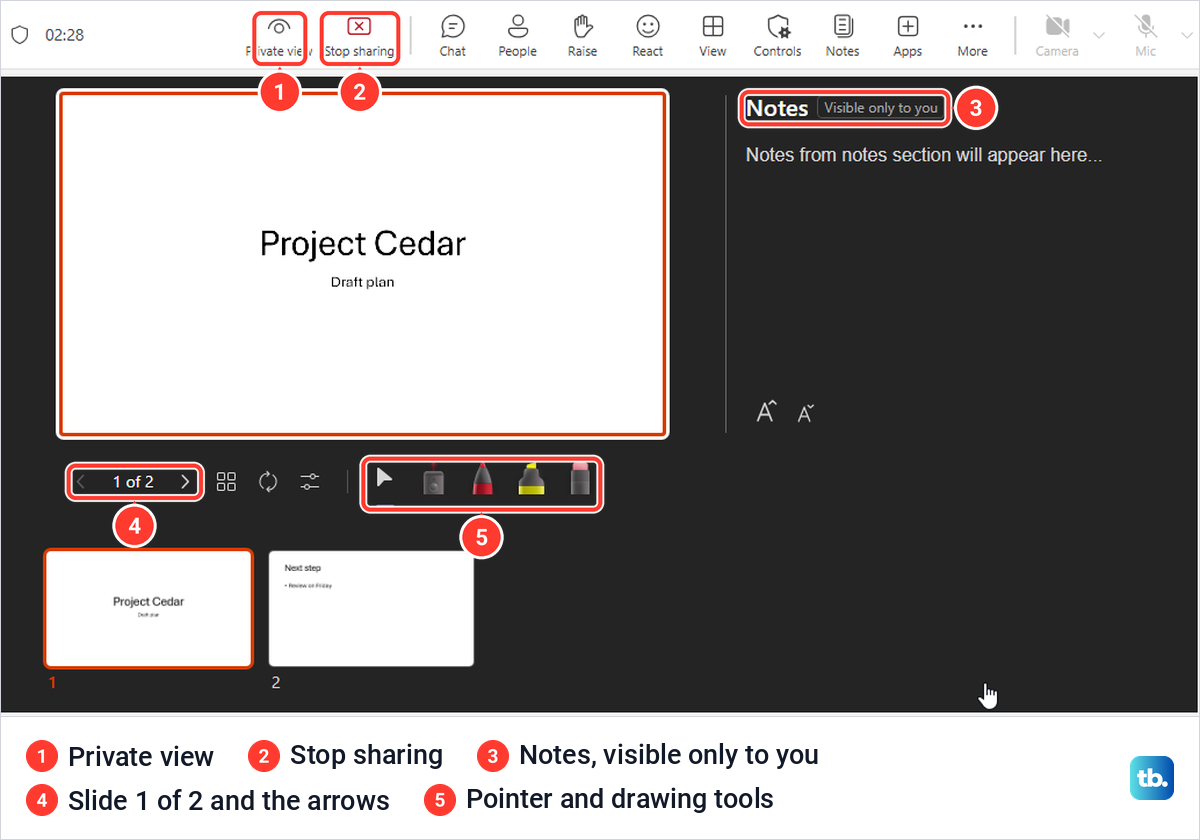Open the slide grid view
Screen dimensions: 1200x840
[227, 482]
